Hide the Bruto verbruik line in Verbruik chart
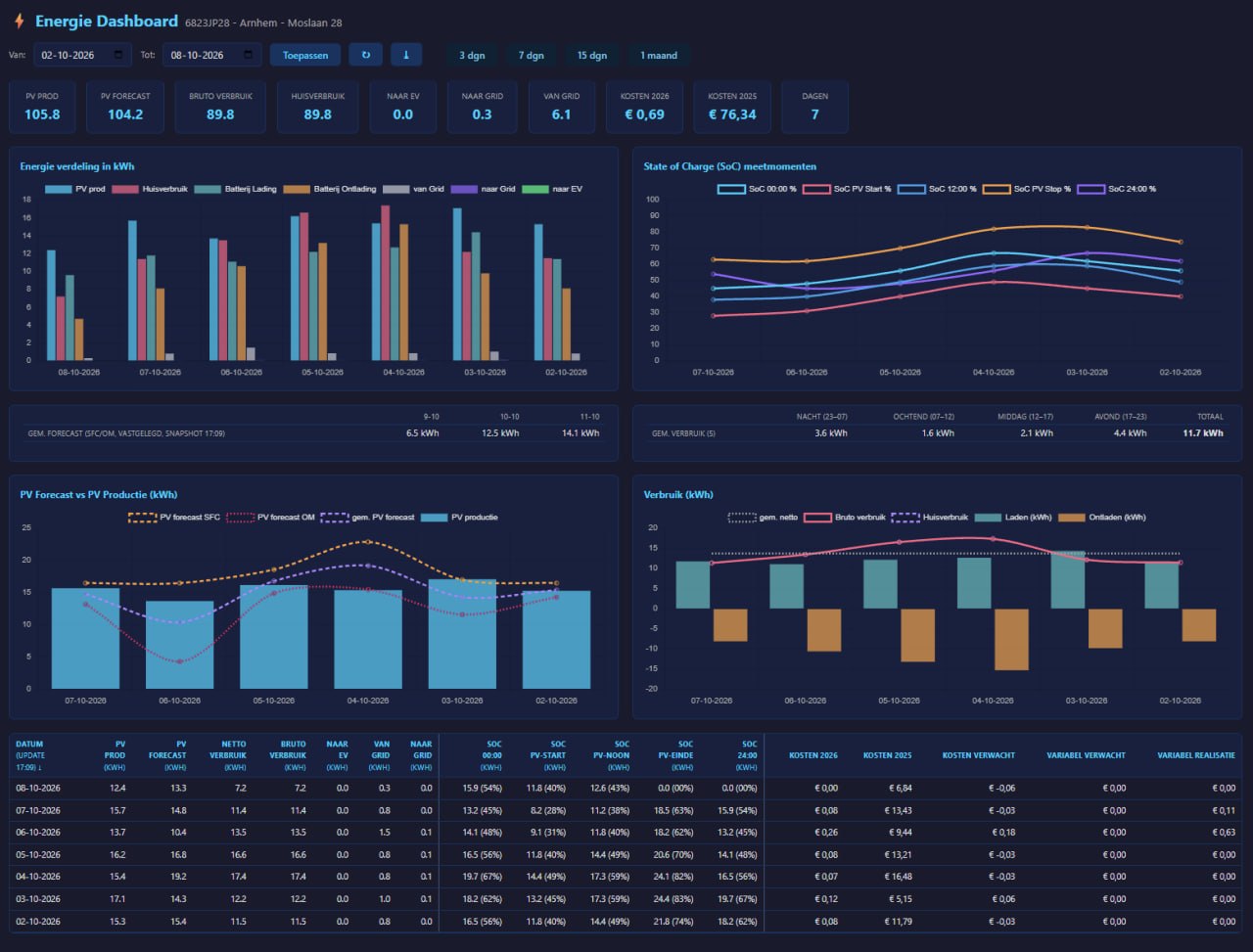The height and width of the screenshot is (952, 1253). (x=843, y=517)
